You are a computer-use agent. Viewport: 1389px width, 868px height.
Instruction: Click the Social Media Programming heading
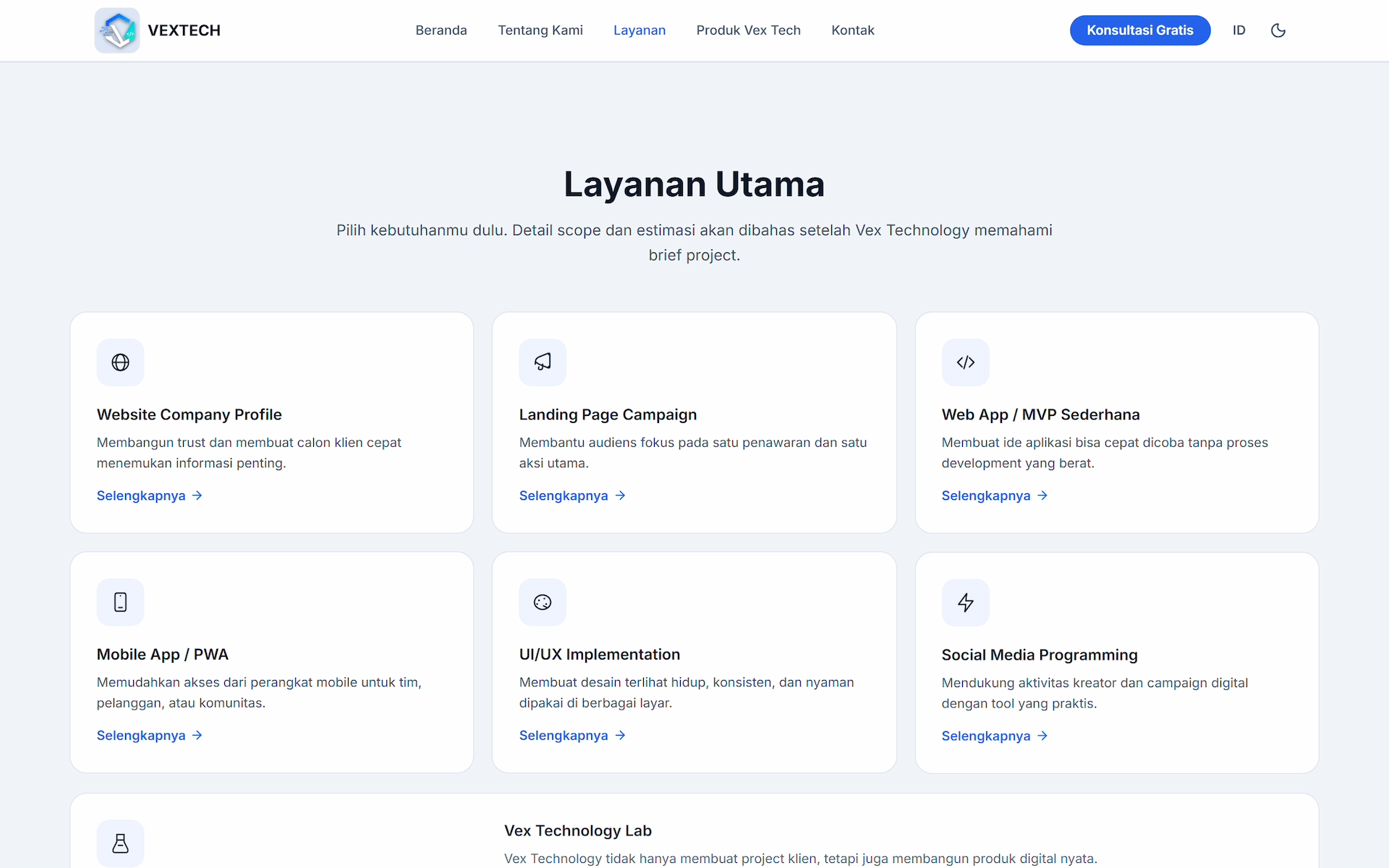[x=1040, y=655]
